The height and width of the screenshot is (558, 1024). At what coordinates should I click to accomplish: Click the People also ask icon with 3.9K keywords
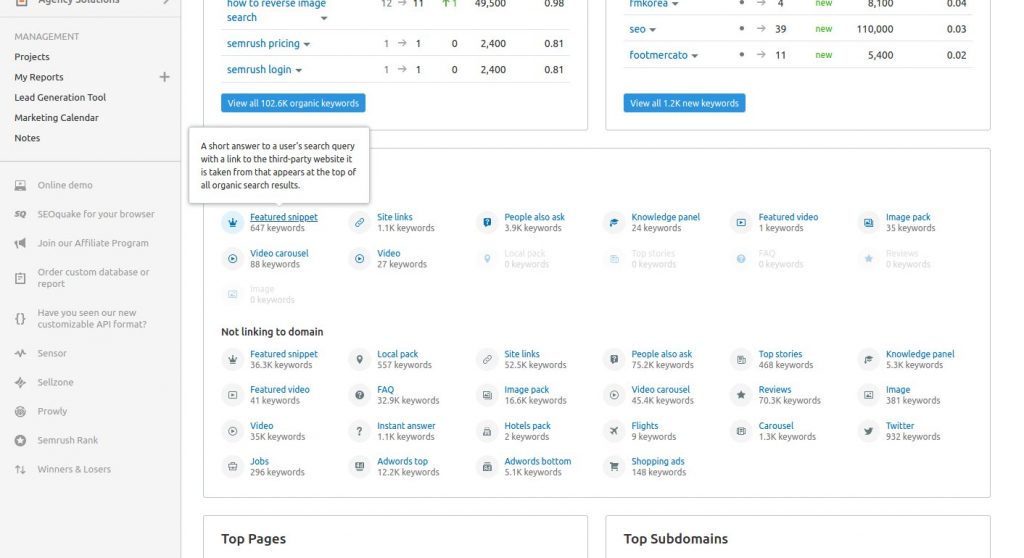click(x=487, y=223)
